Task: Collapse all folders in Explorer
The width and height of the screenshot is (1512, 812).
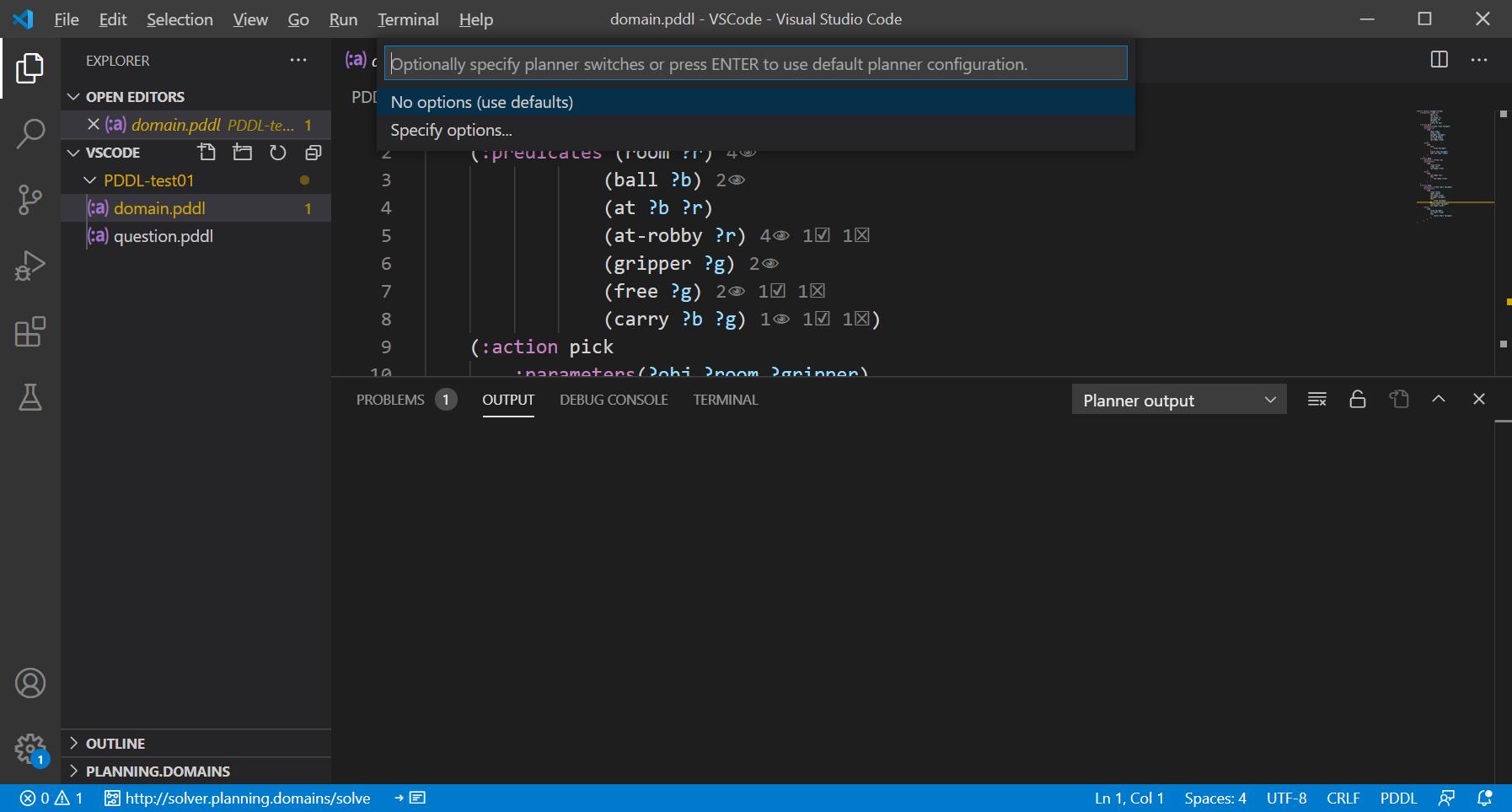Action: click(314, 153)
